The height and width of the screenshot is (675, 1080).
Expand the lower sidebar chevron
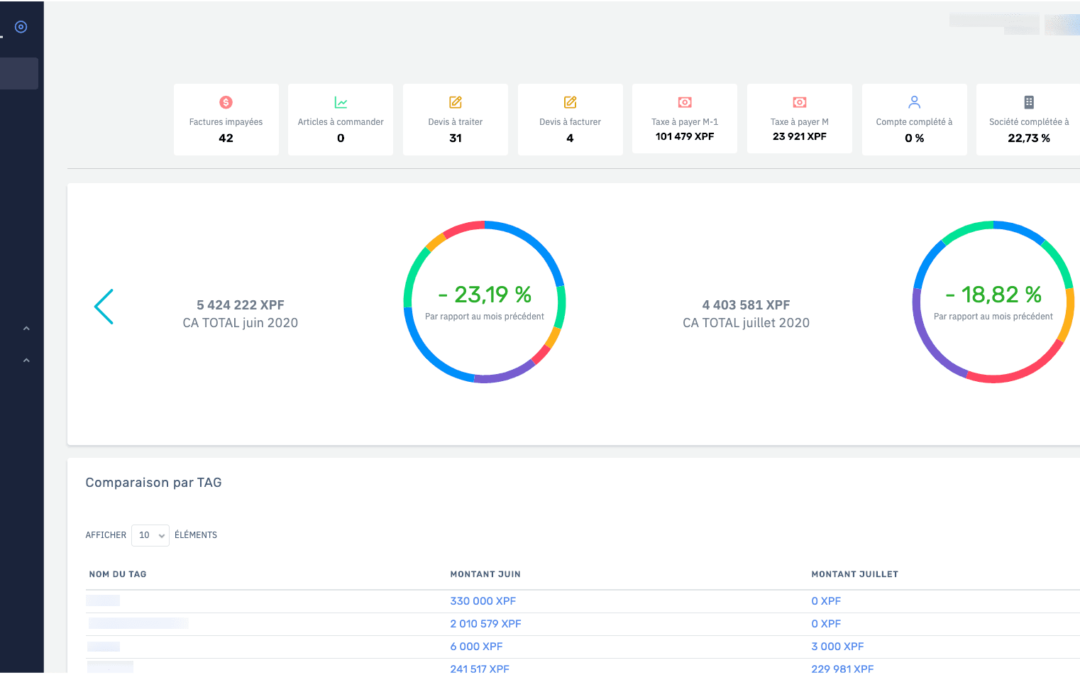[26, 361]
